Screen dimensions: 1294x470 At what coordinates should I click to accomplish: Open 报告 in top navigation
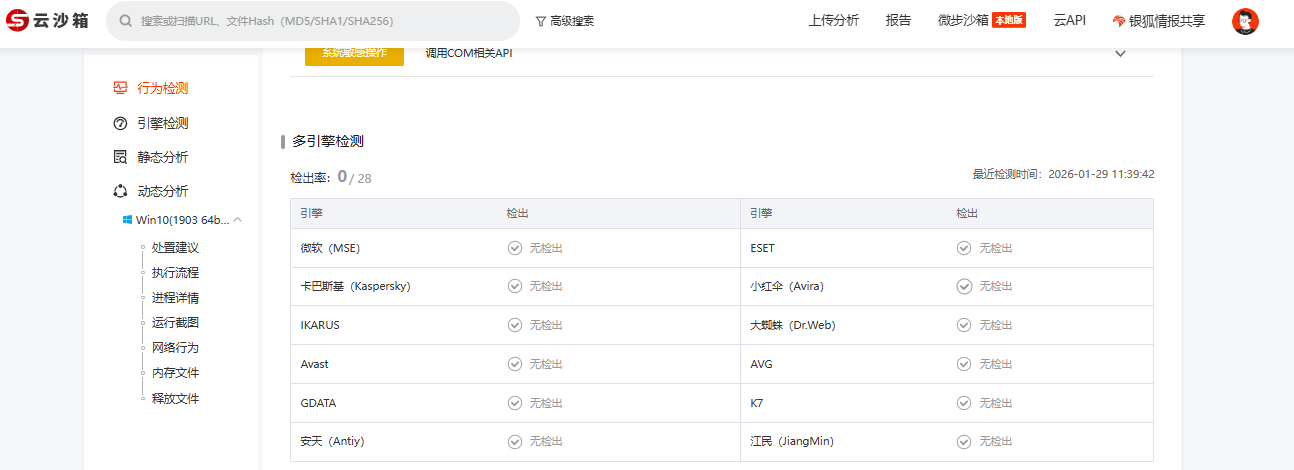[898, 20]
